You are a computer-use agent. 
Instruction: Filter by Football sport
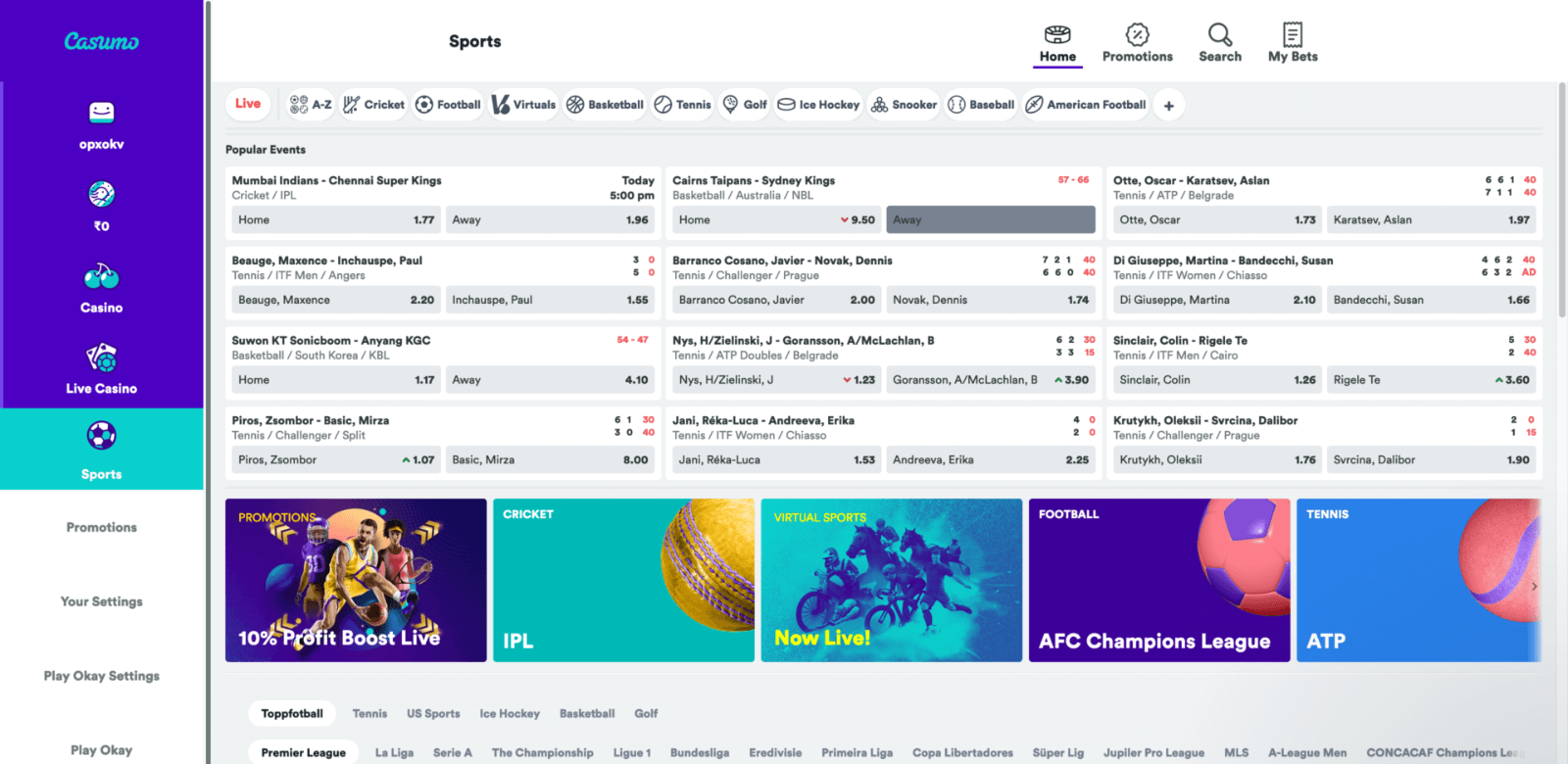448,105
